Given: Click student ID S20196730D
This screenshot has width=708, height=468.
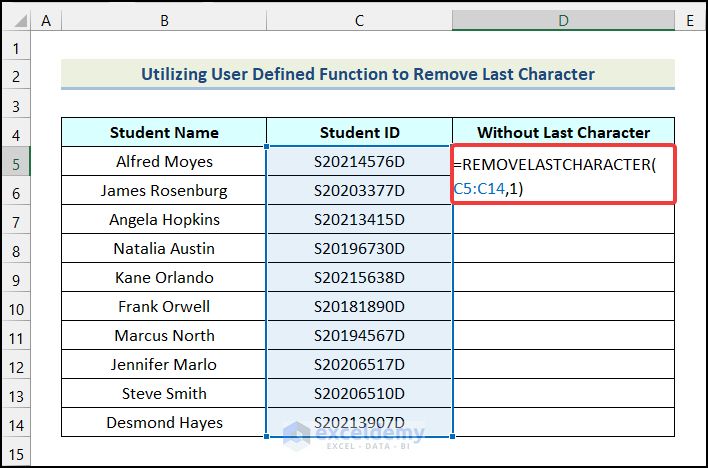Looking at the screenshot, I should coord(359,248).
